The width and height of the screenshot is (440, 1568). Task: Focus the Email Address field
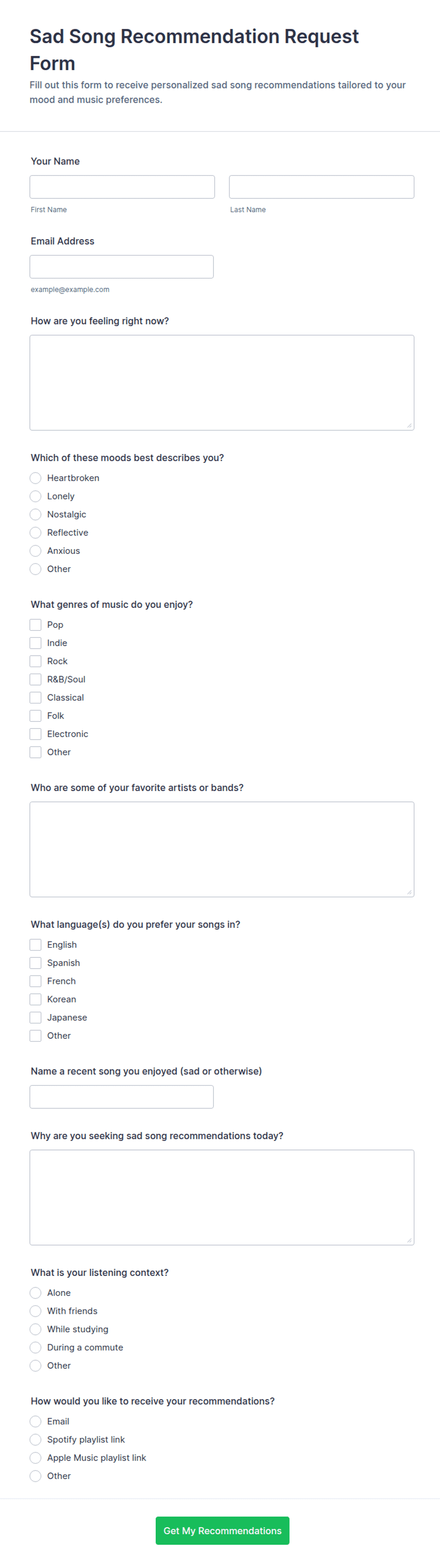[x=122, y=267]
